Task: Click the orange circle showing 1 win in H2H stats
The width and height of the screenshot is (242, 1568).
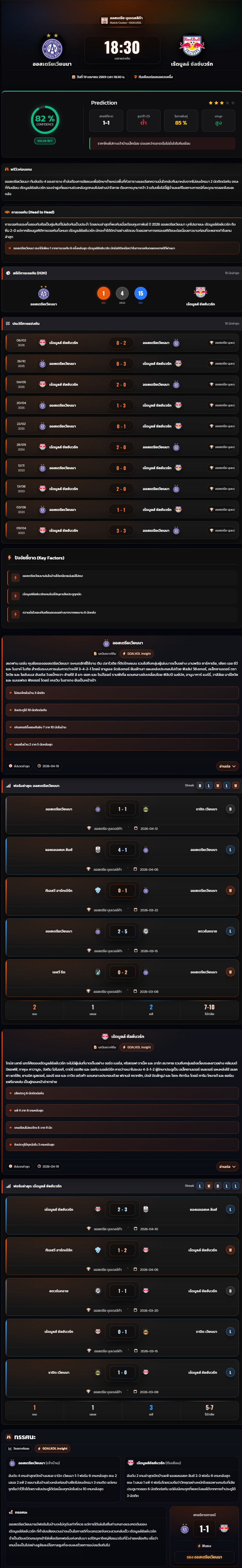Action: pos(103,294)
